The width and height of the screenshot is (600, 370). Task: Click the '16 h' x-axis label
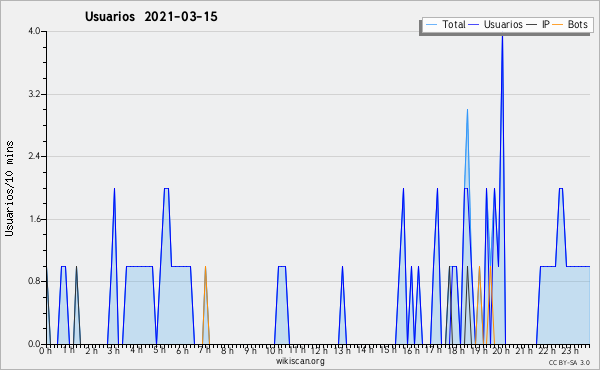pos(411,351)
